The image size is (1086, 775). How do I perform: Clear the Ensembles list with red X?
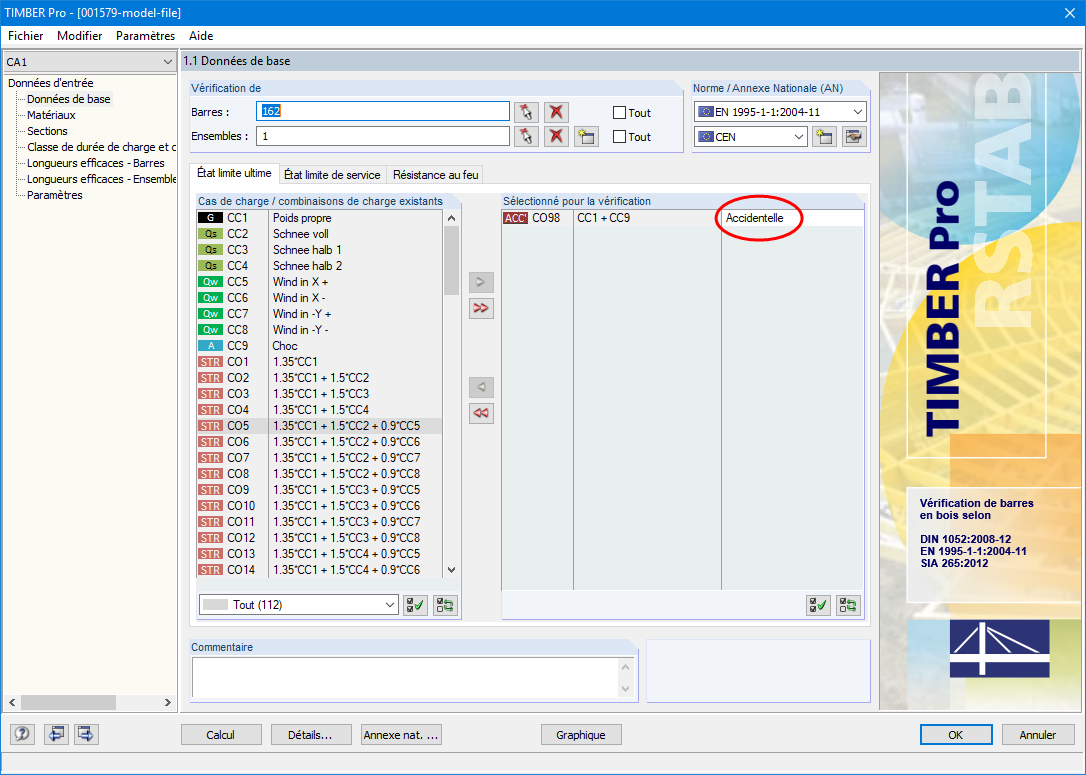(556, 136)
